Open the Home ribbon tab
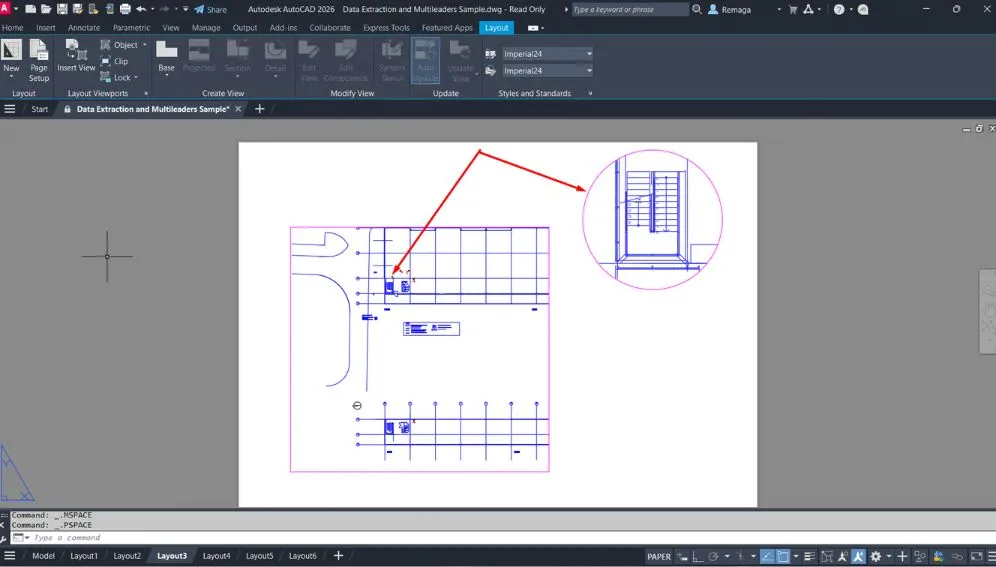The width and height of the screenshot is (996, 567). 12,28
